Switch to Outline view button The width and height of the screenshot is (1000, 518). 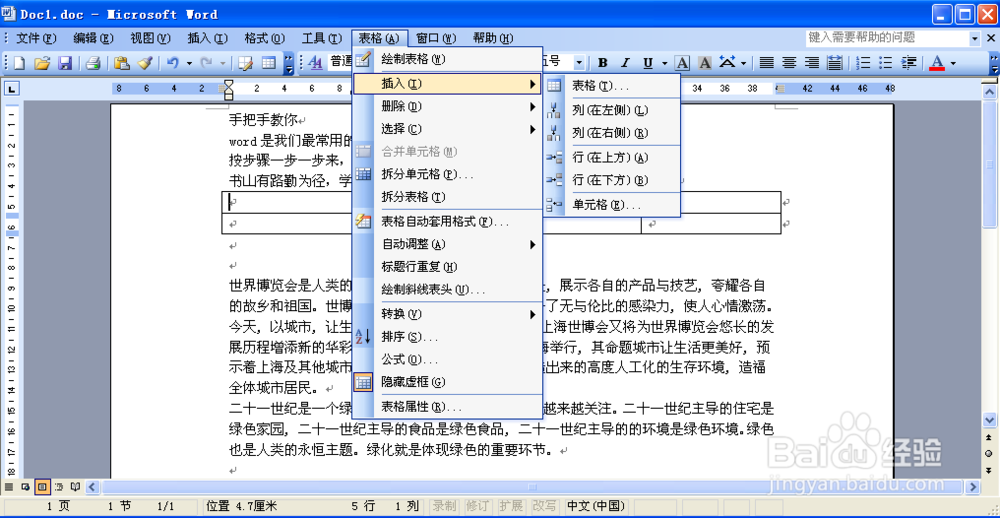tap(59, 487)
